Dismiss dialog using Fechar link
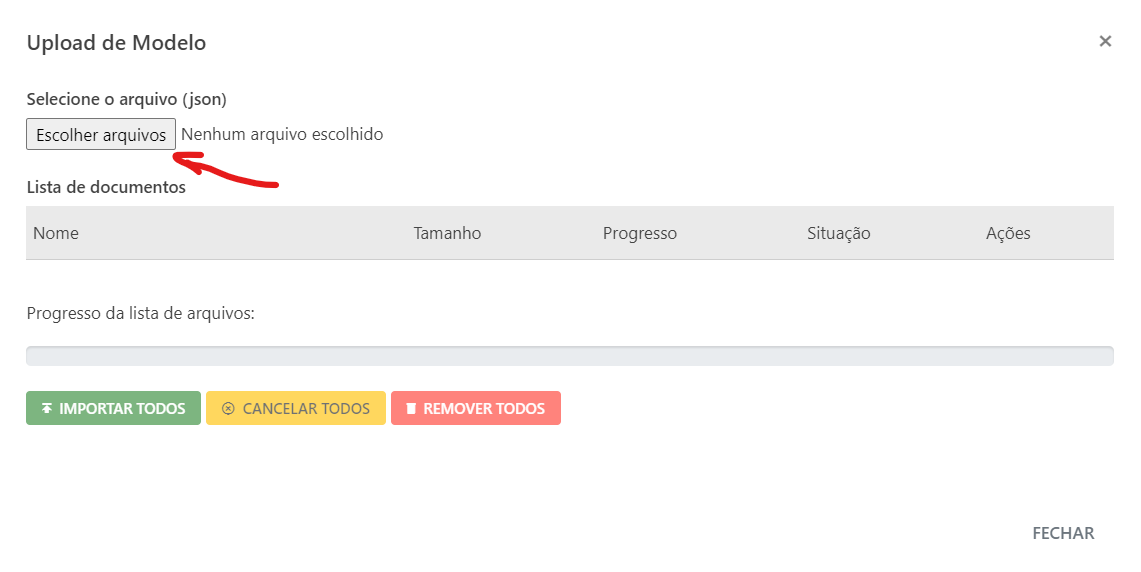The image size is (1141, 572). (x=1063, y=533)
